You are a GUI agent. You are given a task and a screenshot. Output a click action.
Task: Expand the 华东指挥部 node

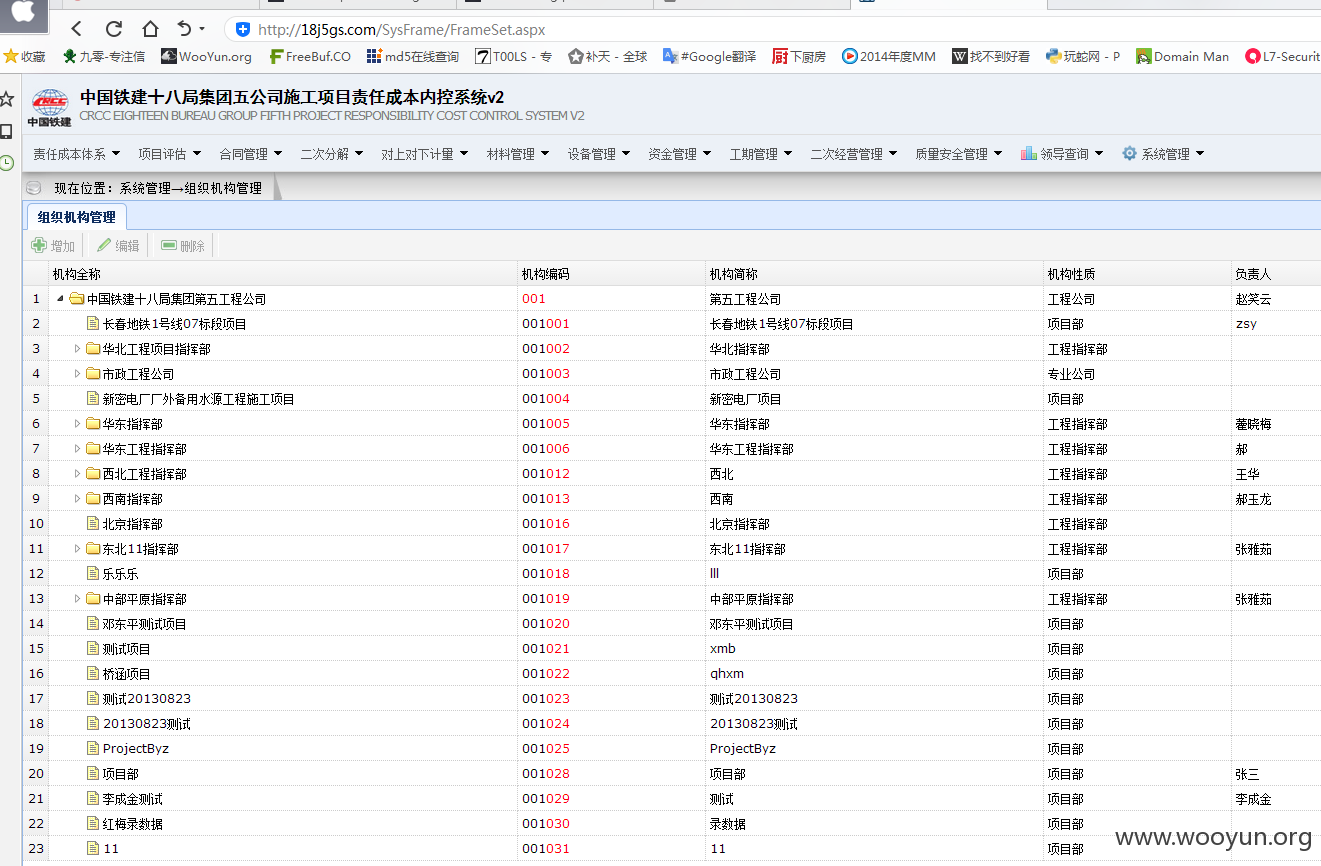pos(78,424)
